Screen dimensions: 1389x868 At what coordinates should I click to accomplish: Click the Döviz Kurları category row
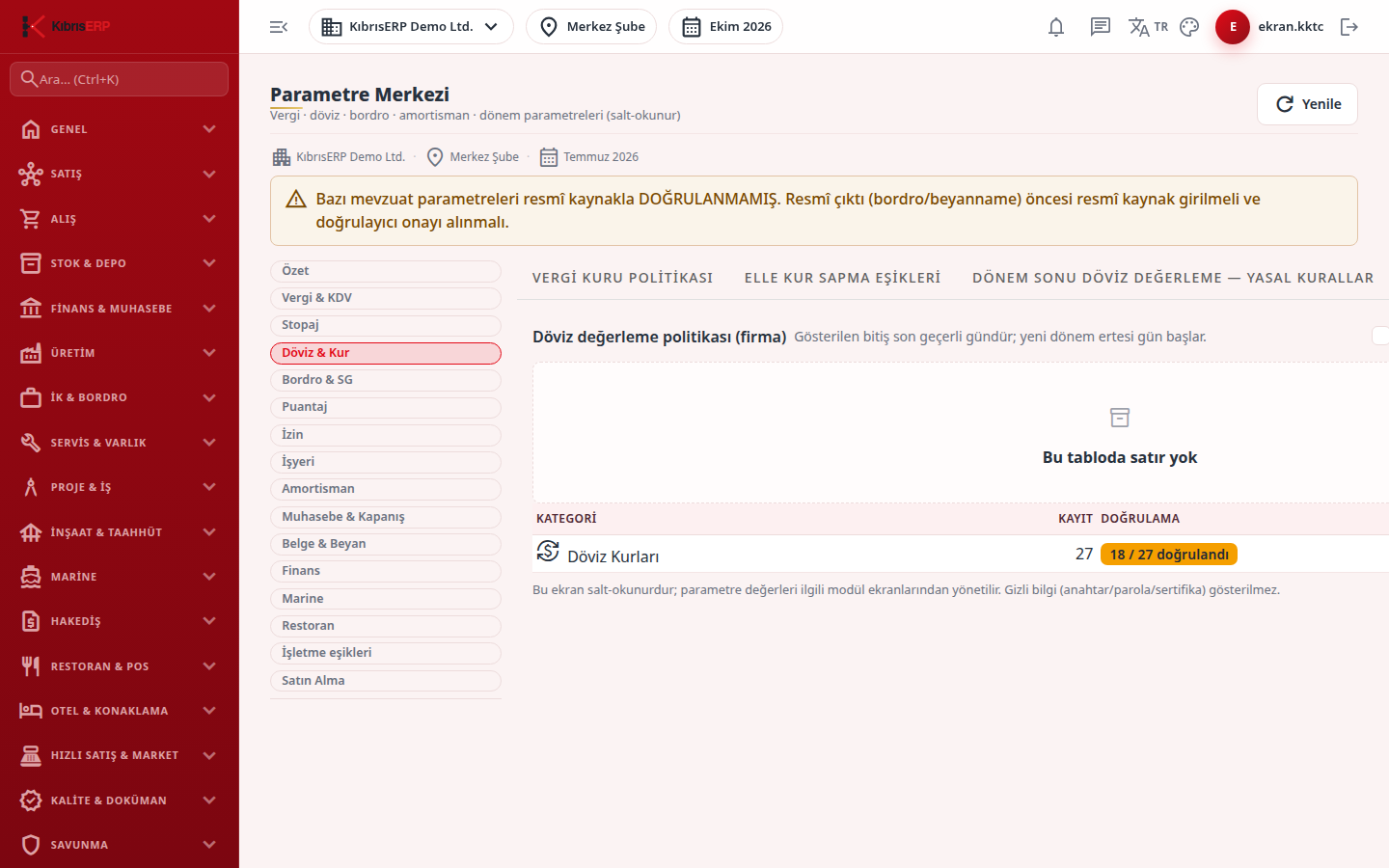point(961,554)
